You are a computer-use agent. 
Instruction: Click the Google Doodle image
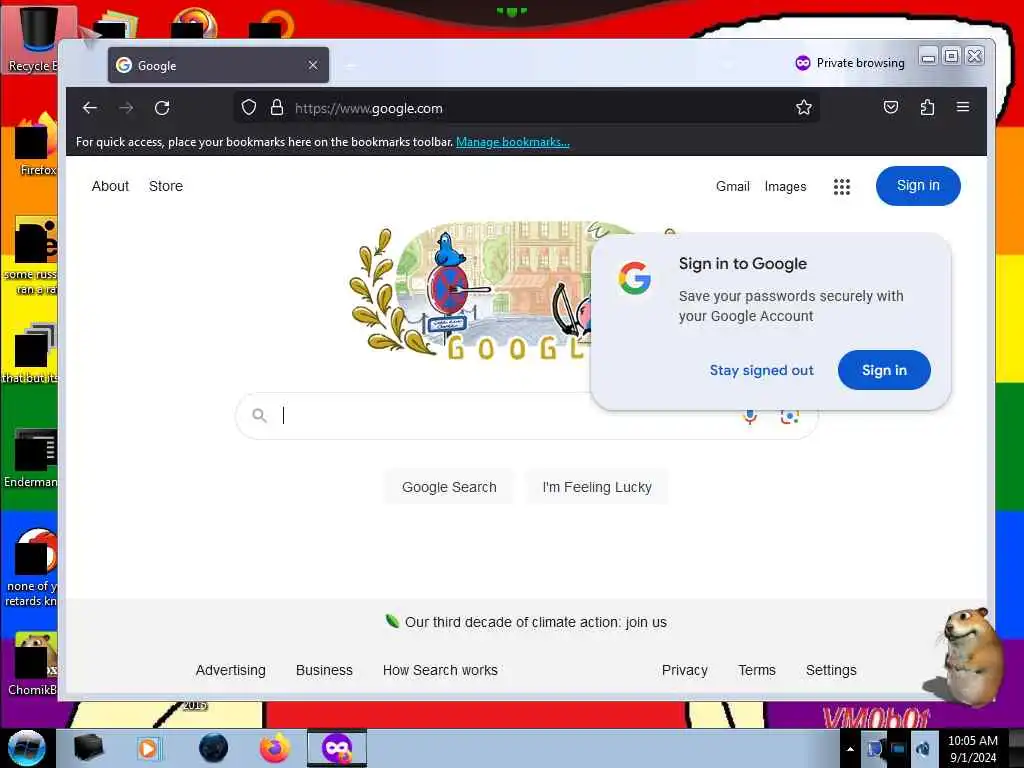(x=470, y=291)
